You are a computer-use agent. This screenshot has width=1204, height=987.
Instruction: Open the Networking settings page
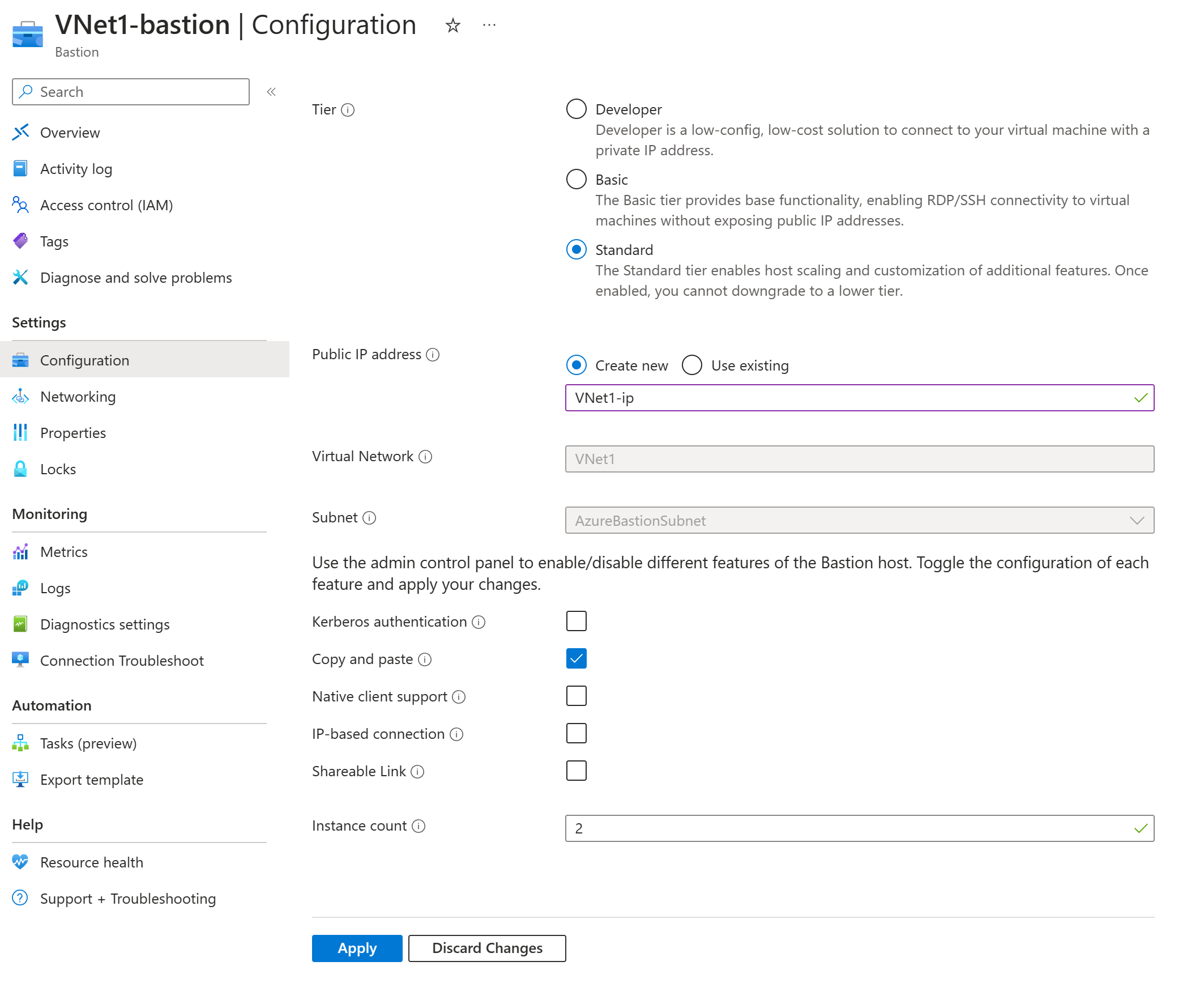click(78, 395)
